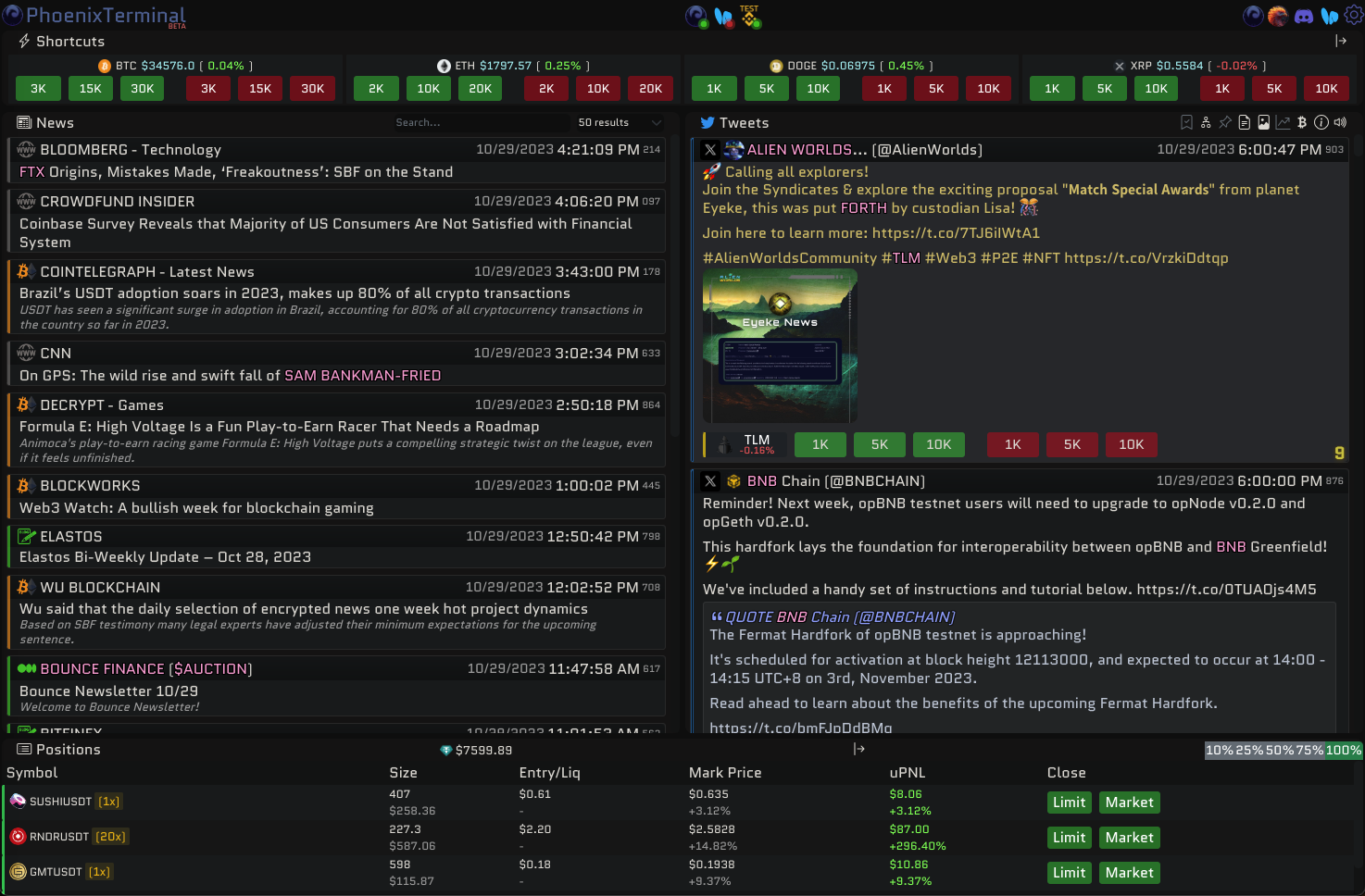Collapse the Positions panel with the arrow icon
Image resolution: width=1365 pixels, height=896 pixels.
coord(859,749)
